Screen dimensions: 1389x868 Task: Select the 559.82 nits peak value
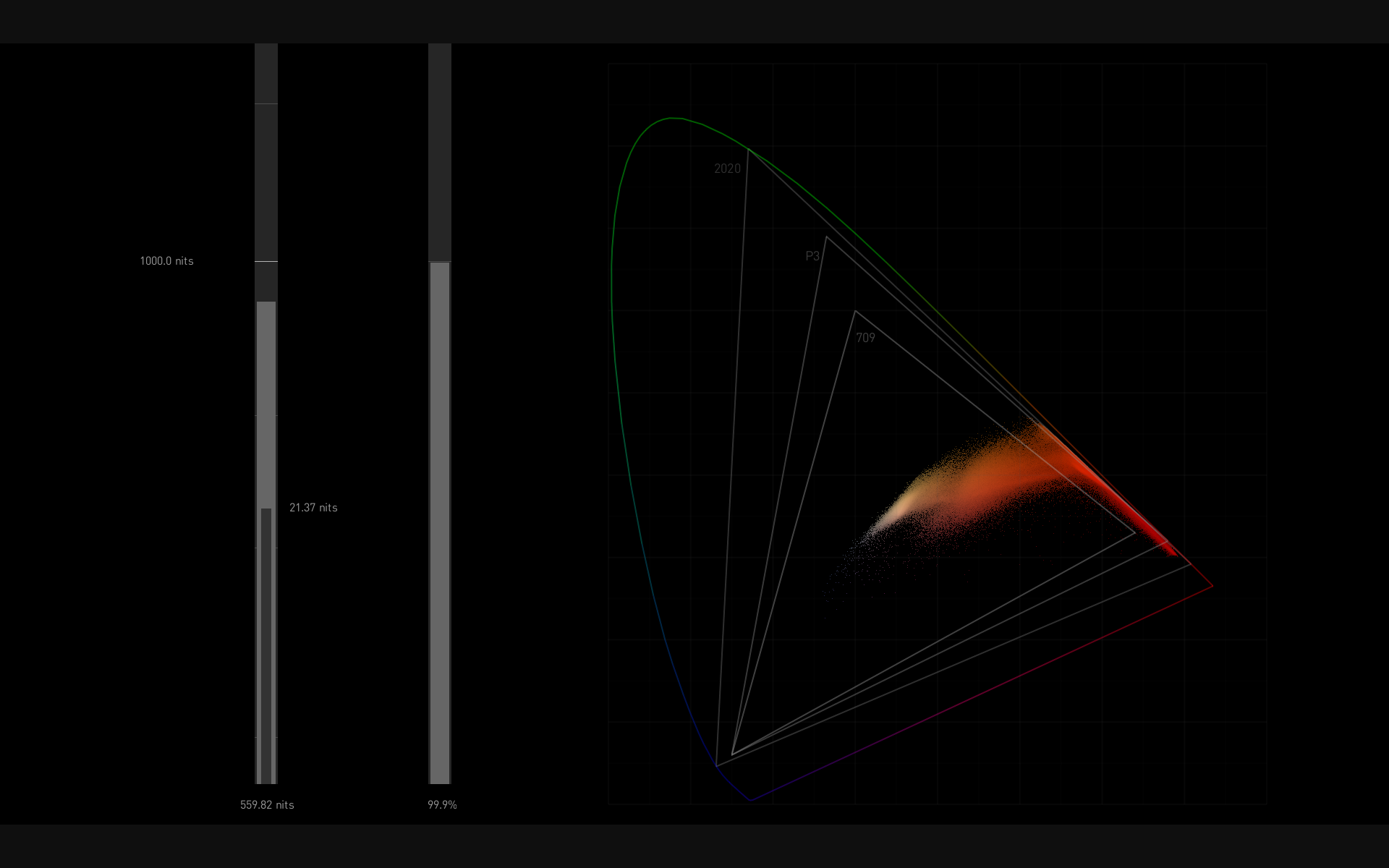267,805
